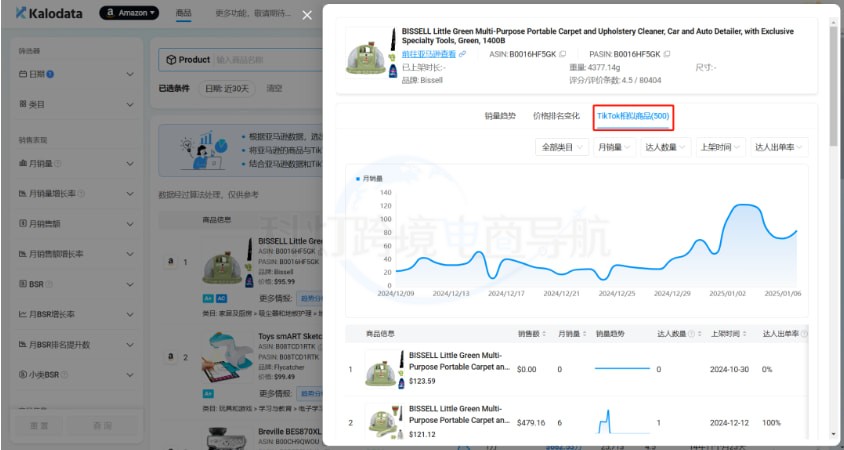
Task: Click row 1 product title priced $123.59
Action: point(459,361)
